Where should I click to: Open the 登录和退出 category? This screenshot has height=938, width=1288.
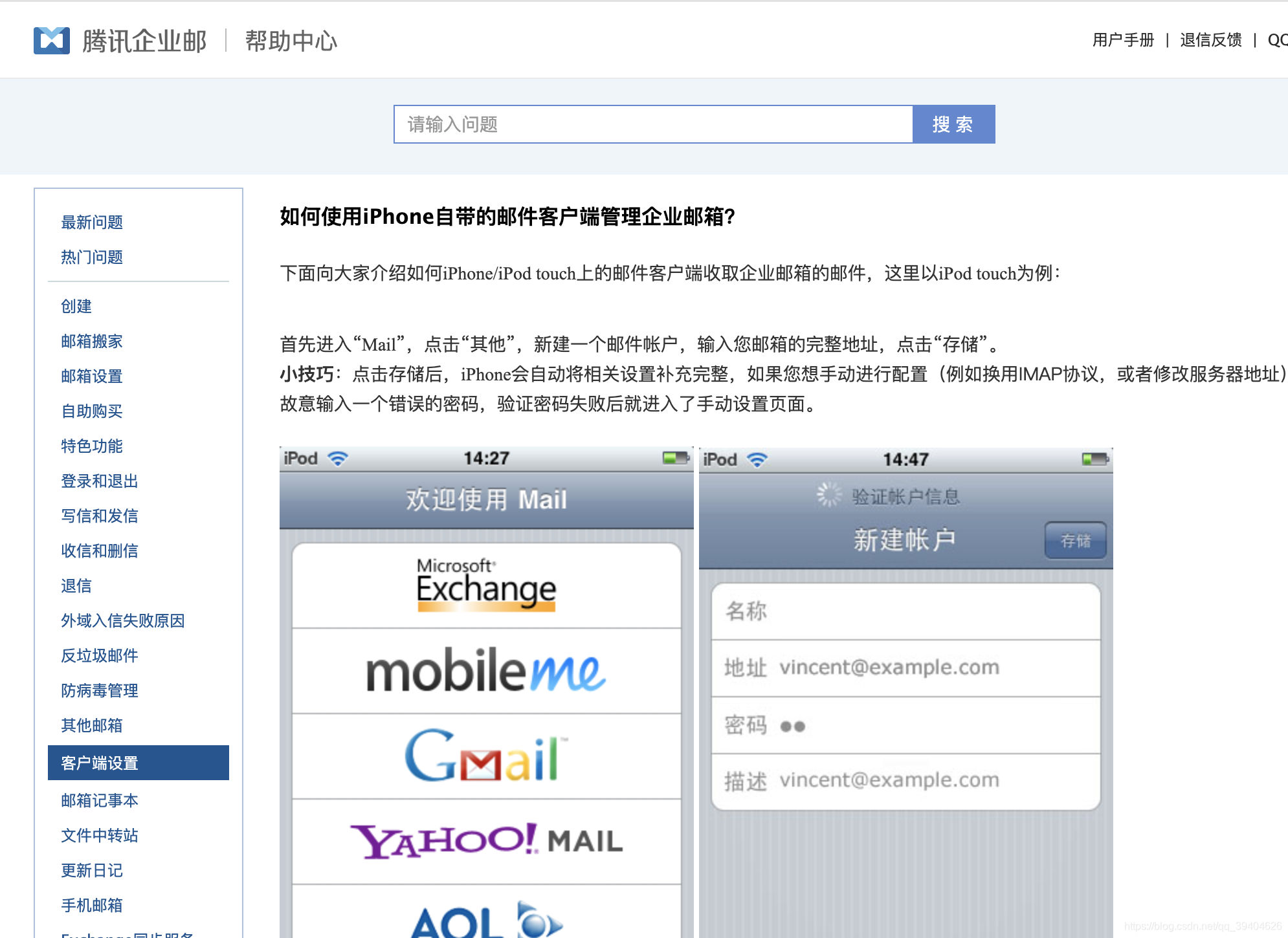[100, 481]
